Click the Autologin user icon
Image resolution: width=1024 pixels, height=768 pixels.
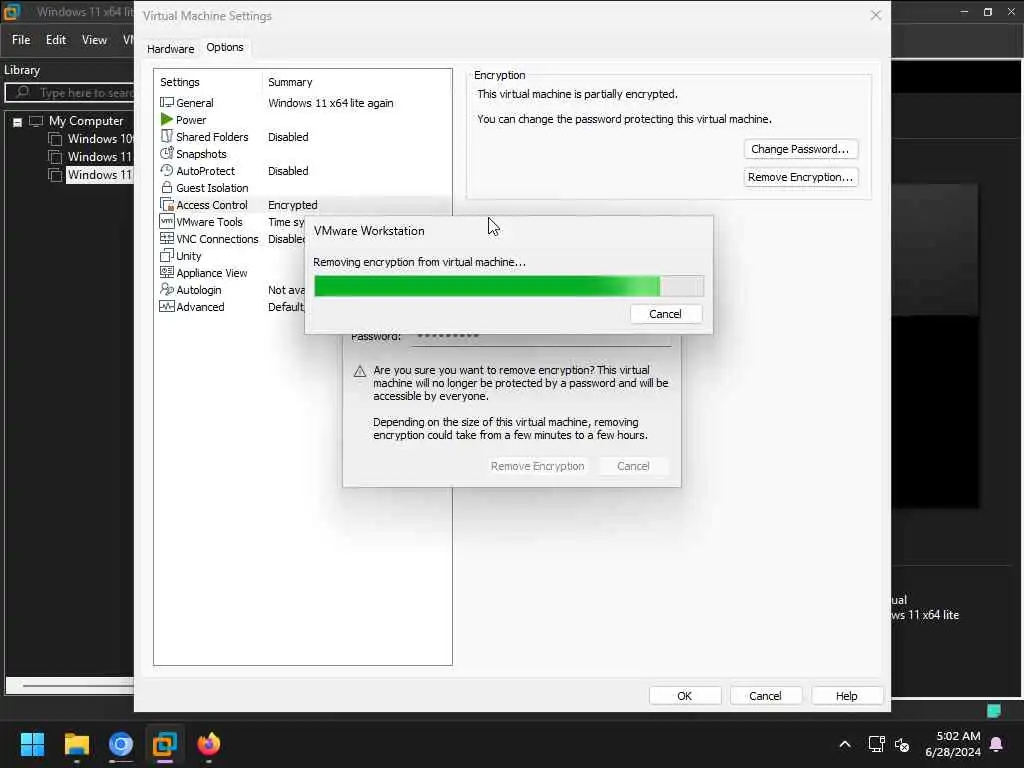[167, 289]
